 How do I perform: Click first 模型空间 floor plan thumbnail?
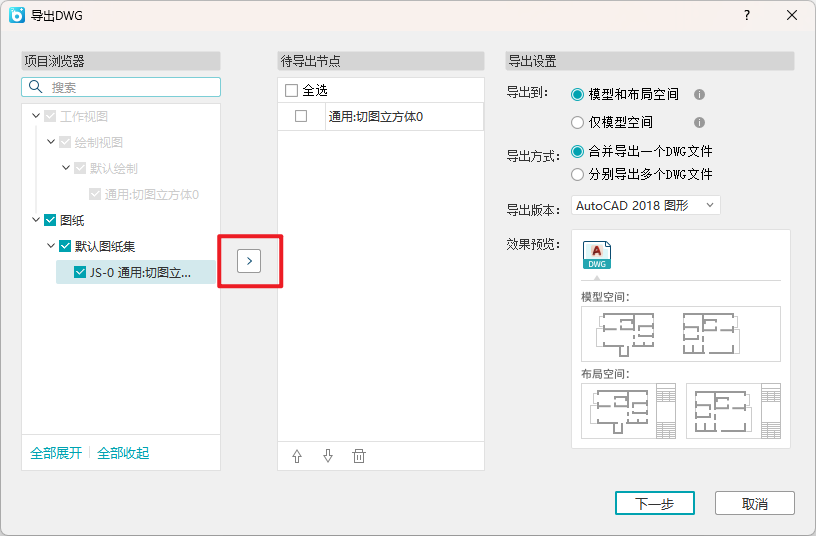[625, 334]
